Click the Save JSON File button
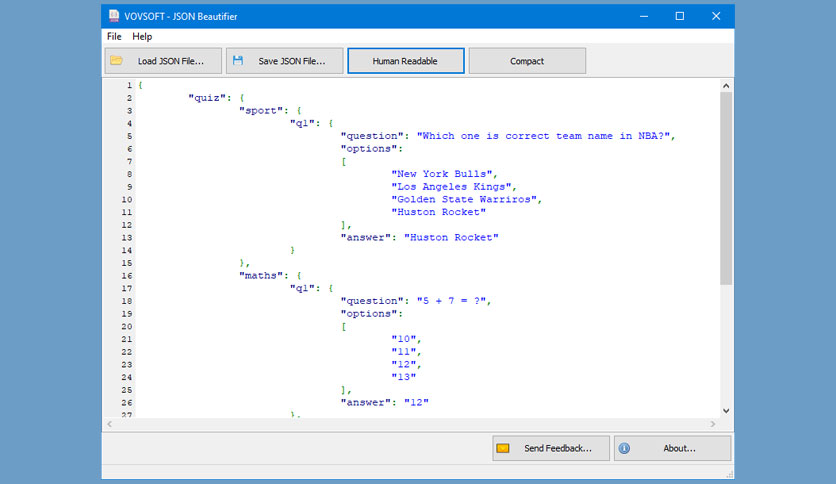The image size is (836, 484). [285, 61]
